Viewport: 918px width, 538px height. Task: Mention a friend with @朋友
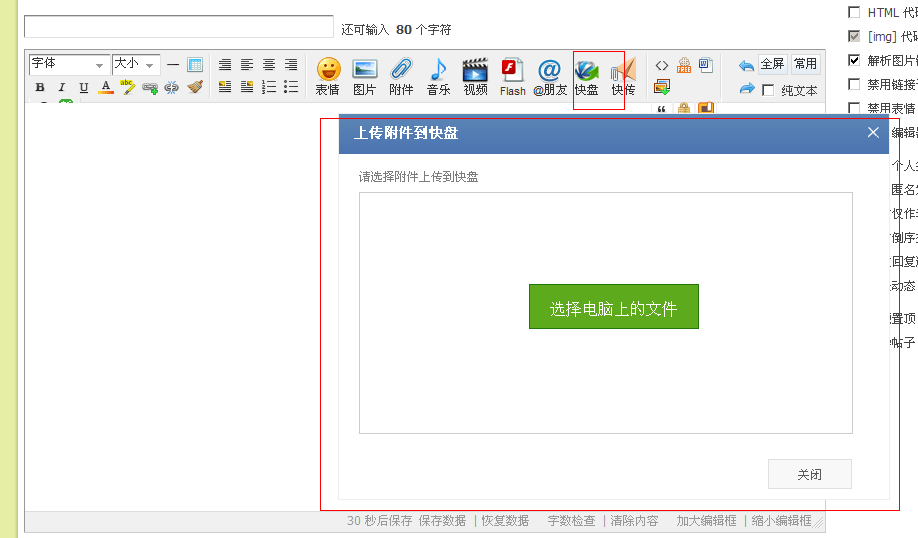(x=550, y=77)
